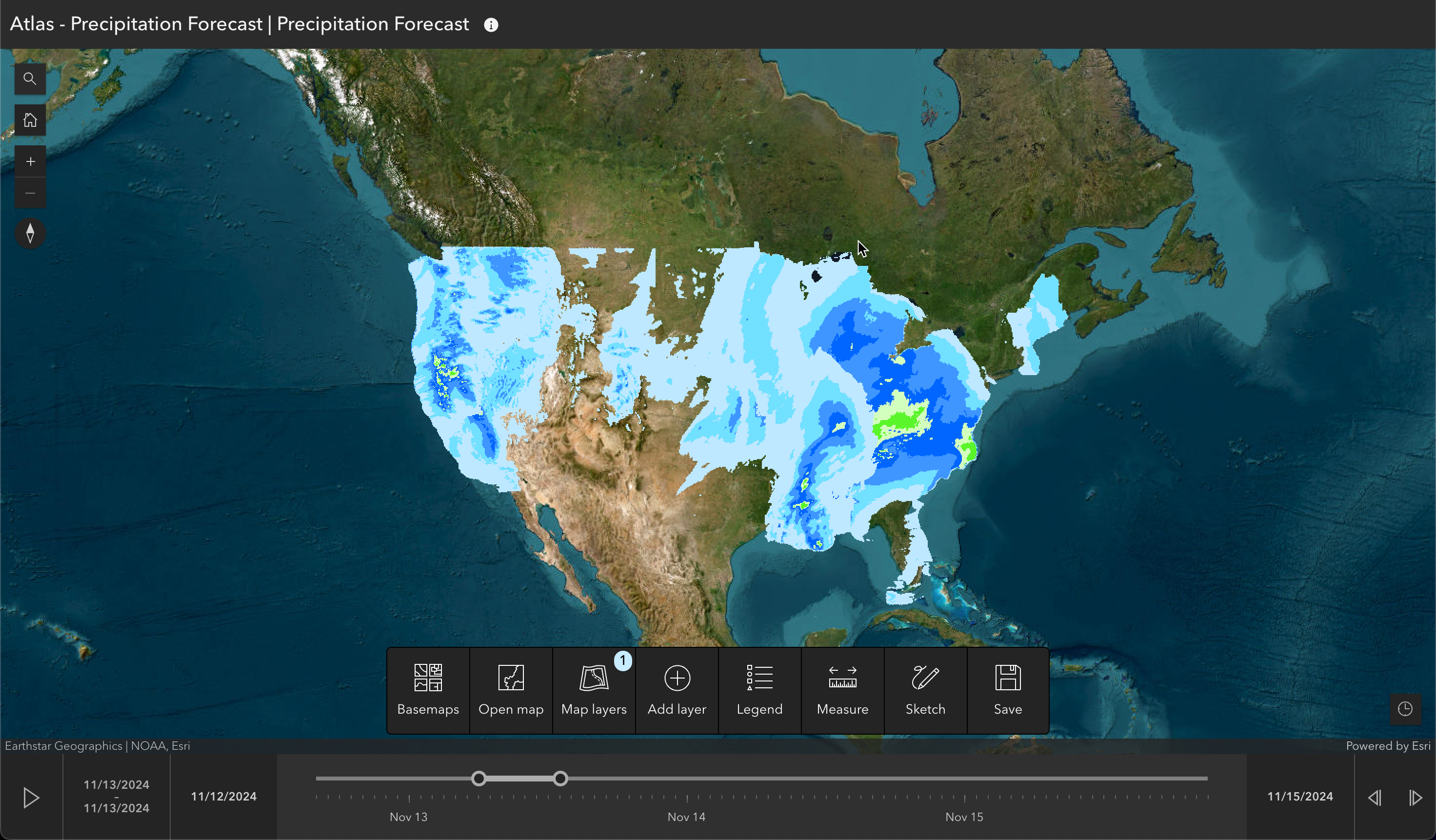Viewport: 1436px width, 840px height.
Task: Return to home extent
Action: click(30, 120)
